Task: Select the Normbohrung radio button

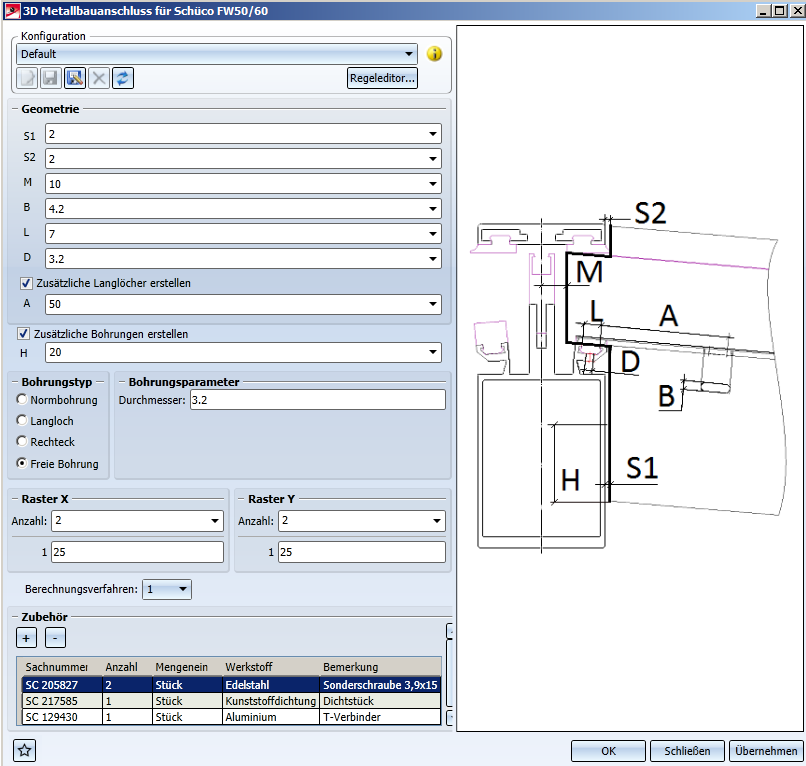Action: (22, 399)
